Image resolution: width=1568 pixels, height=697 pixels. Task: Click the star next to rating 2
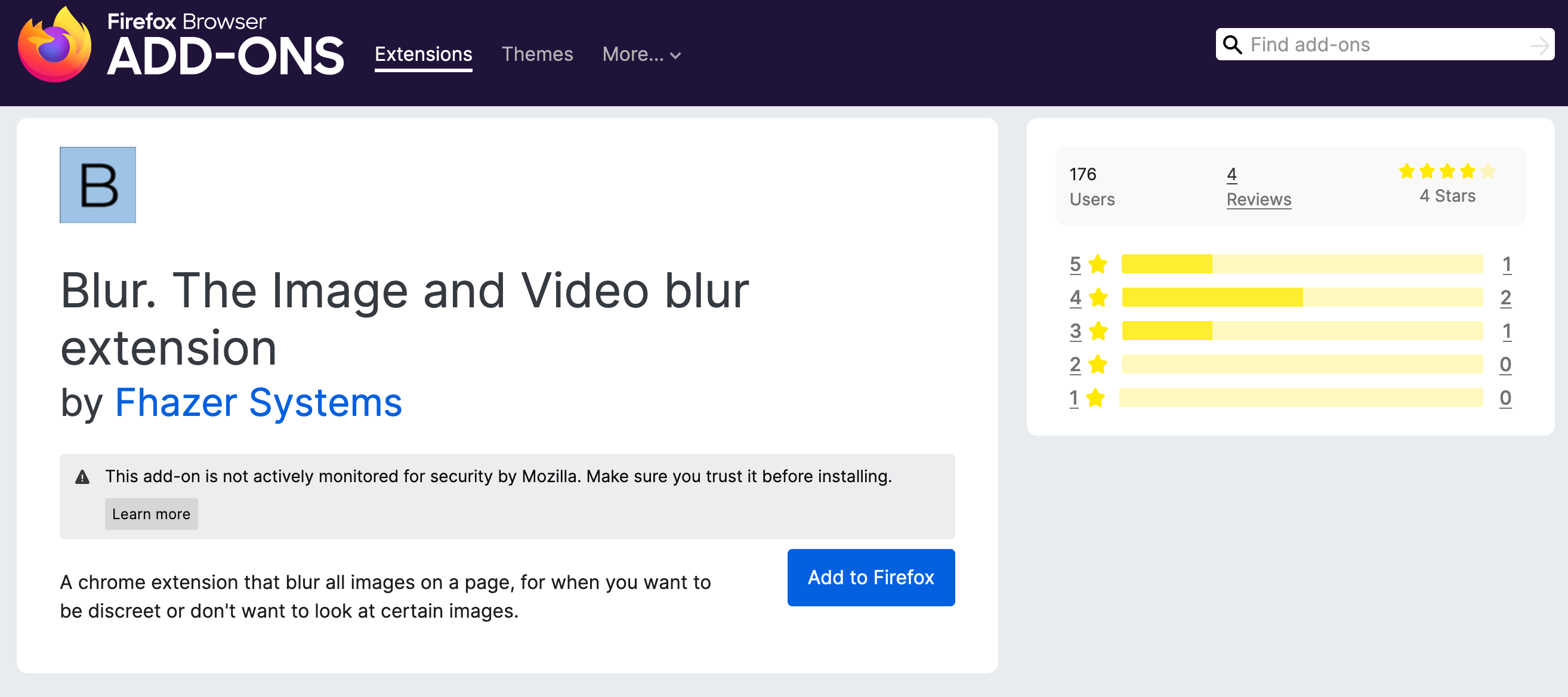[1098, 365]
